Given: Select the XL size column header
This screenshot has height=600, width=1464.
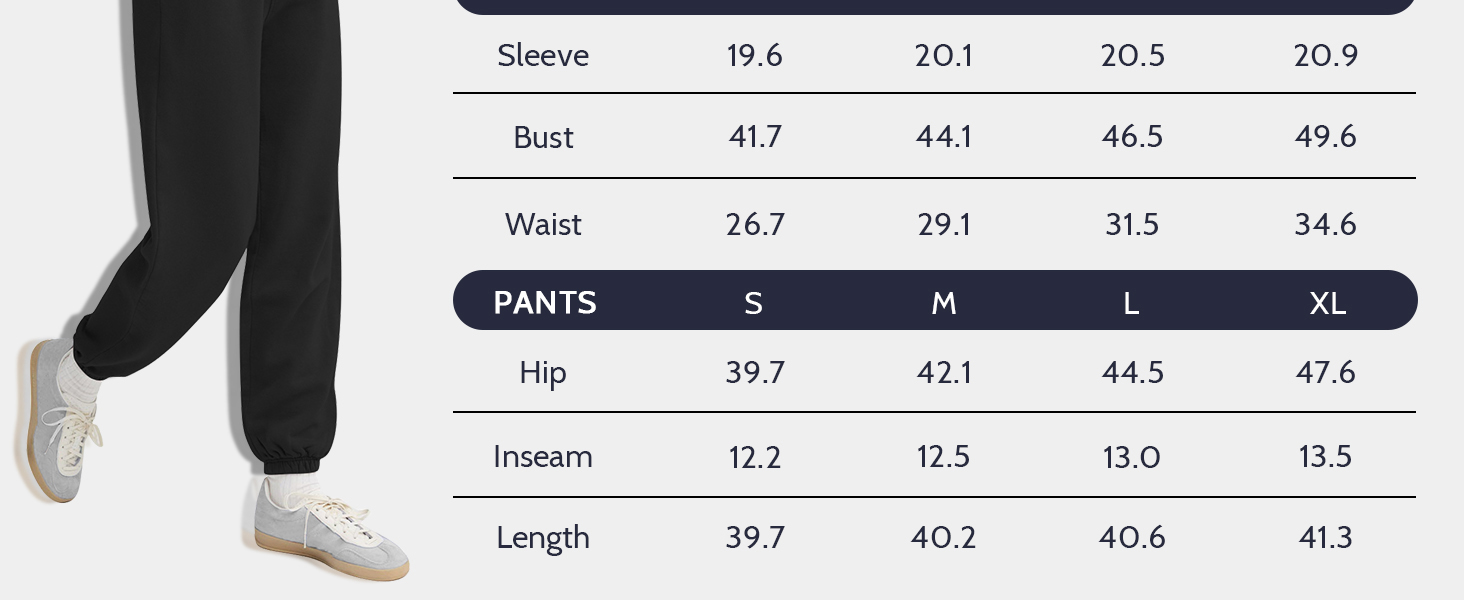Looking at the screenshot, I should [x=1327, y=303].
